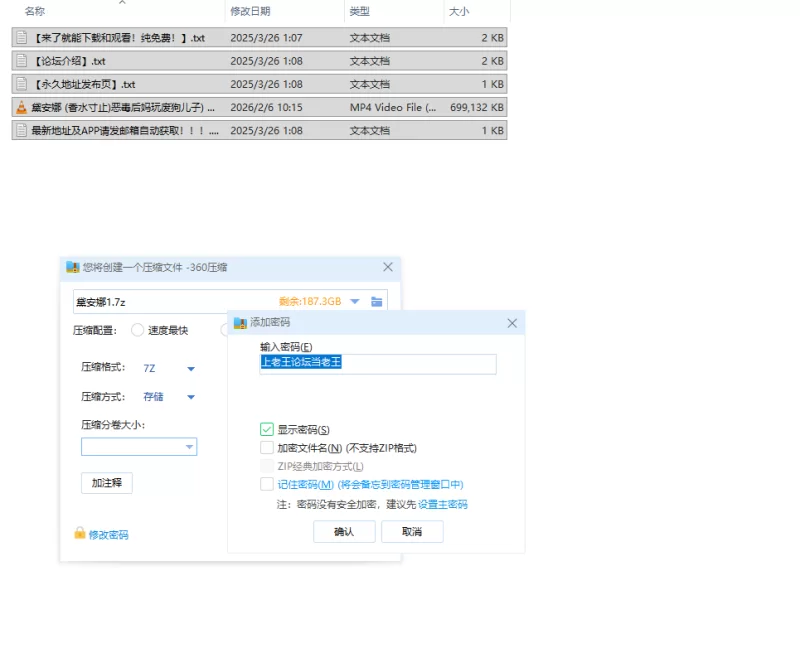This screenshot has width=800, height=653.
Task: Select the 速度最快 radio option
Action: 138,330
